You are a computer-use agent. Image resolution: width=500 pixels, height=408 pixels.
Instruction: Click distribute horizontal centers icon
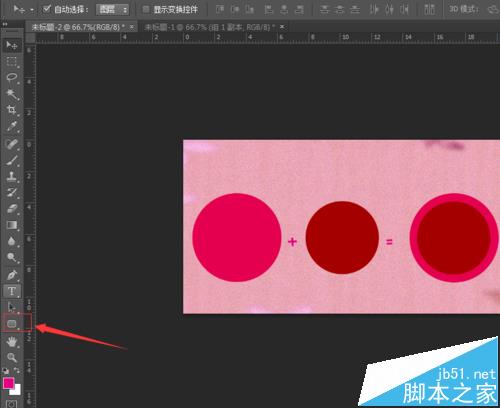tap(389, 9)
